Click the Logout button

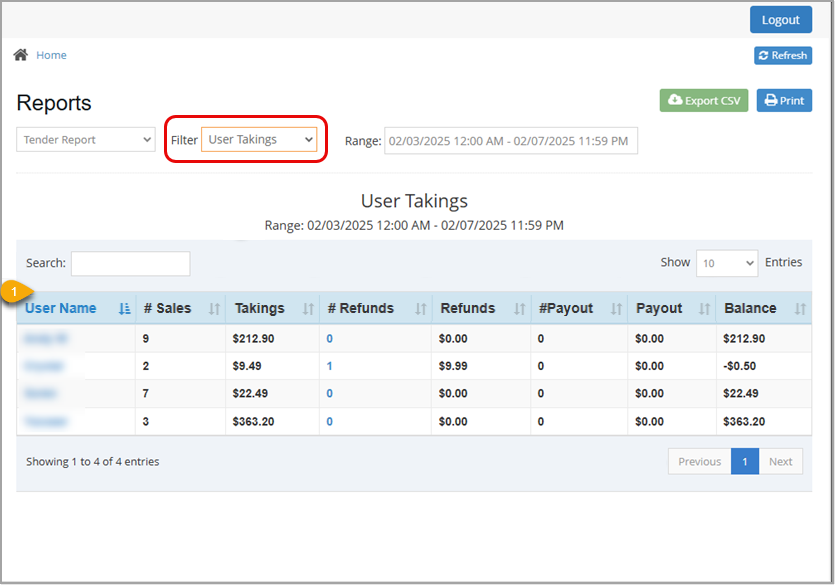pos(781,19)
